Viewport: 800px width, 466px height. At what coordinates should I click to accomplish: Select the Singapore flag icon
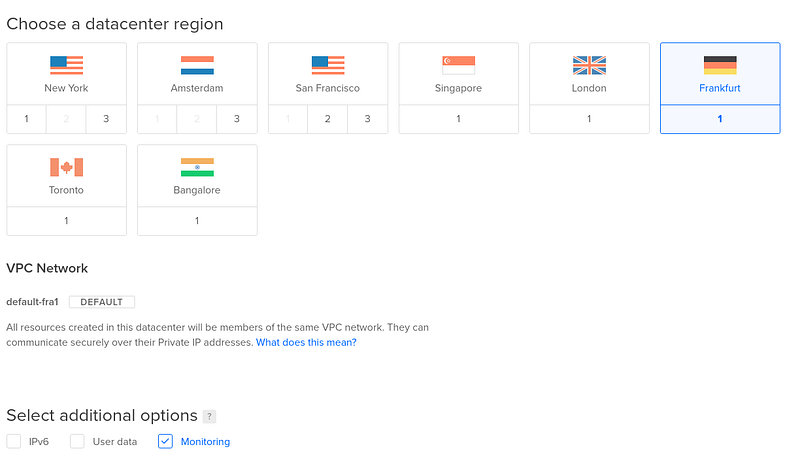459,65
